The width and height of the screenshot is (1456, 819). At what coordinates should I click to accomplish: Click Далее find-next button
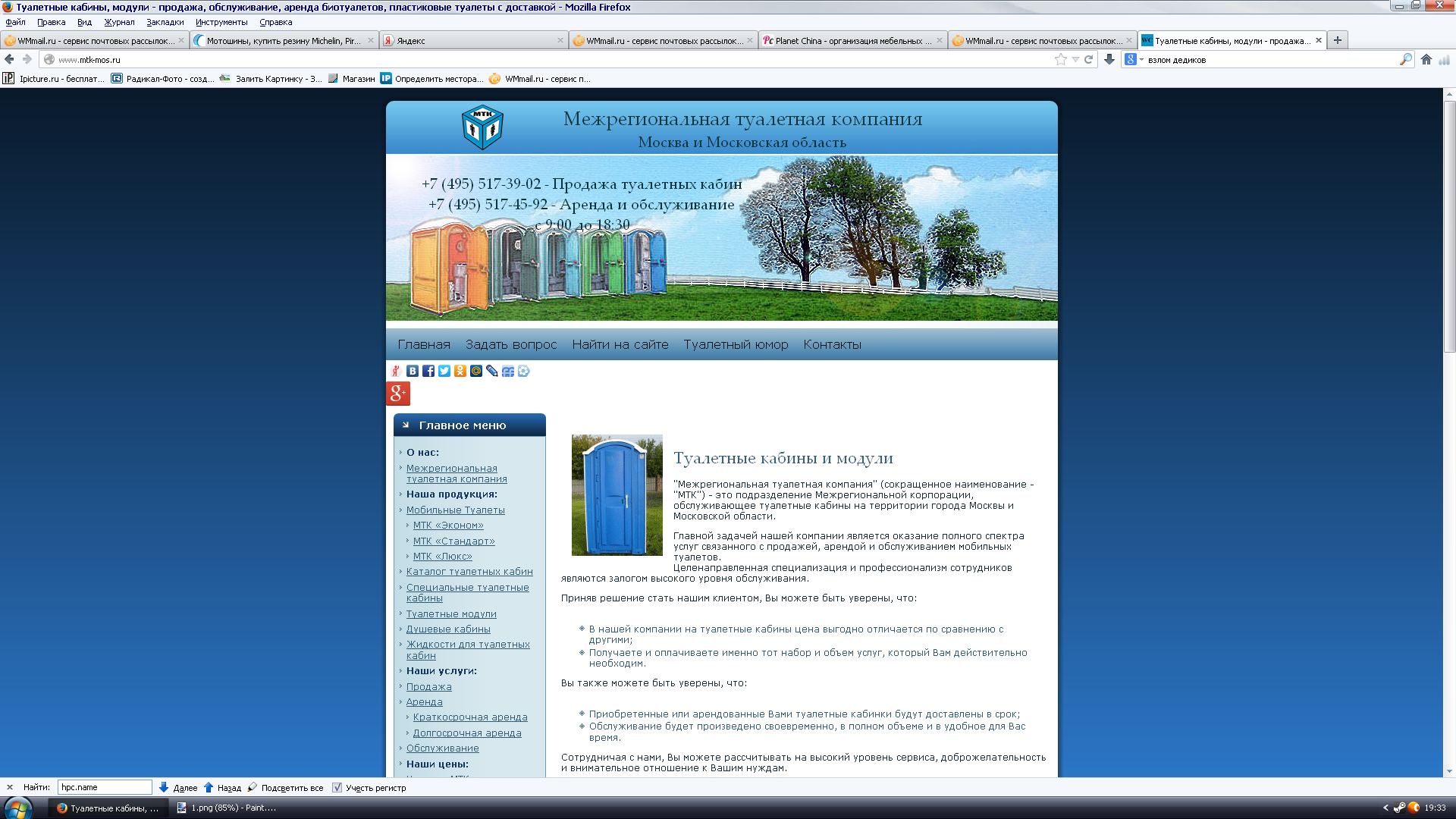coord(178,787)
